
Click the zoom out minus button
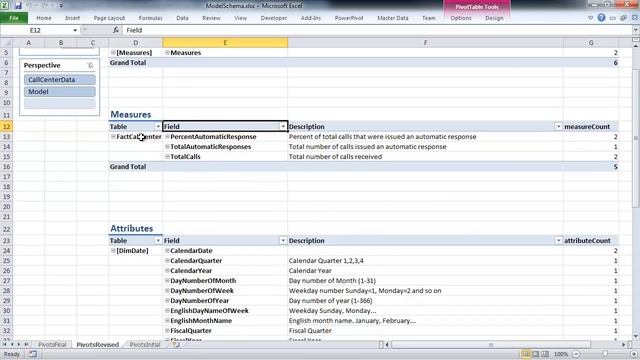(x=576, y=354)
